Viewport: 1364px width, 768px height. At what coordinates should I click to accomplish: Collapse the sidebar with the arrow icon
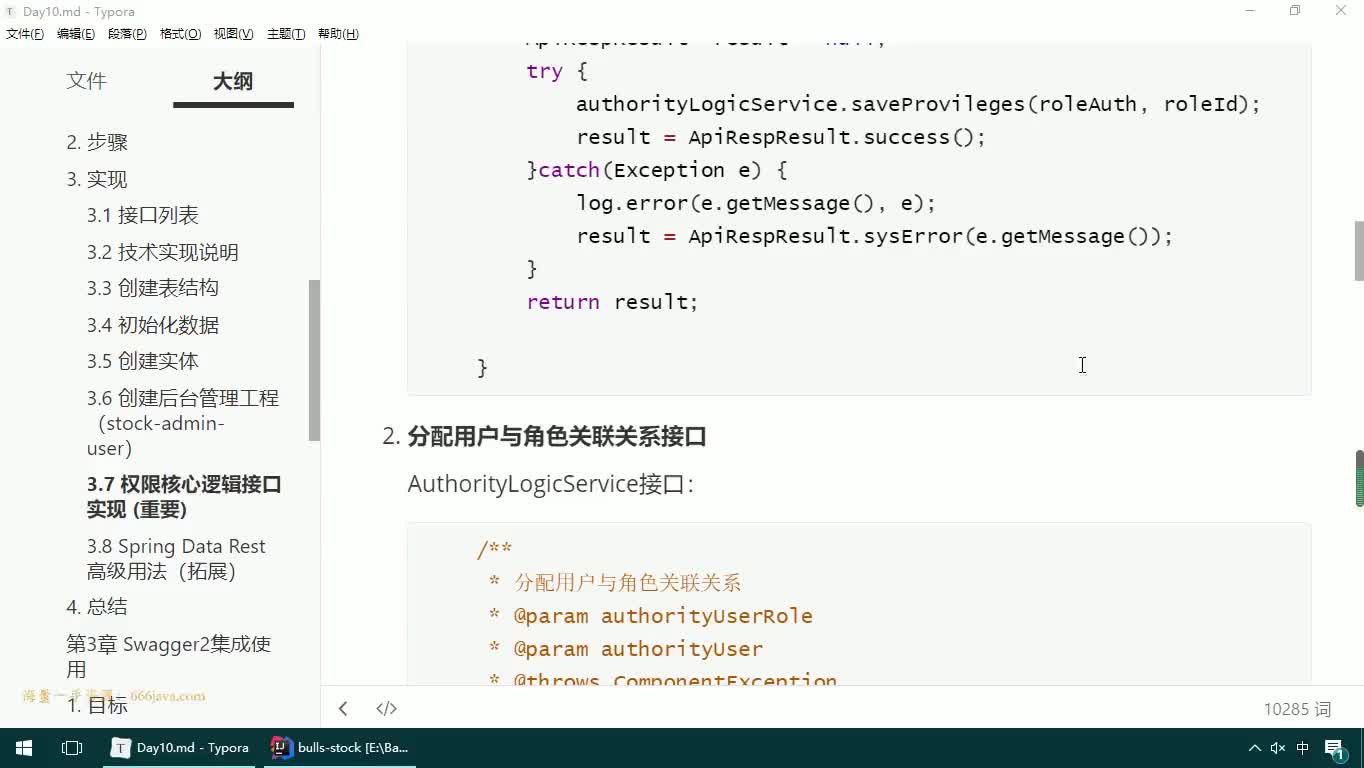[343, 709]
